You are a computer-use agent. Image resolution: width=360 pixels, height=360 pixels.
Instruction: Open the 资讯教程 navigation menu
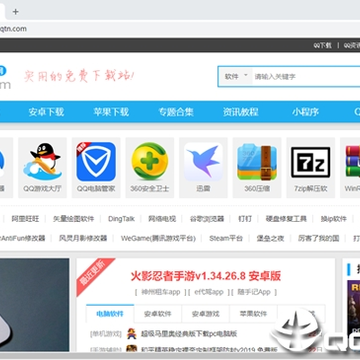(x=241, y=112)
